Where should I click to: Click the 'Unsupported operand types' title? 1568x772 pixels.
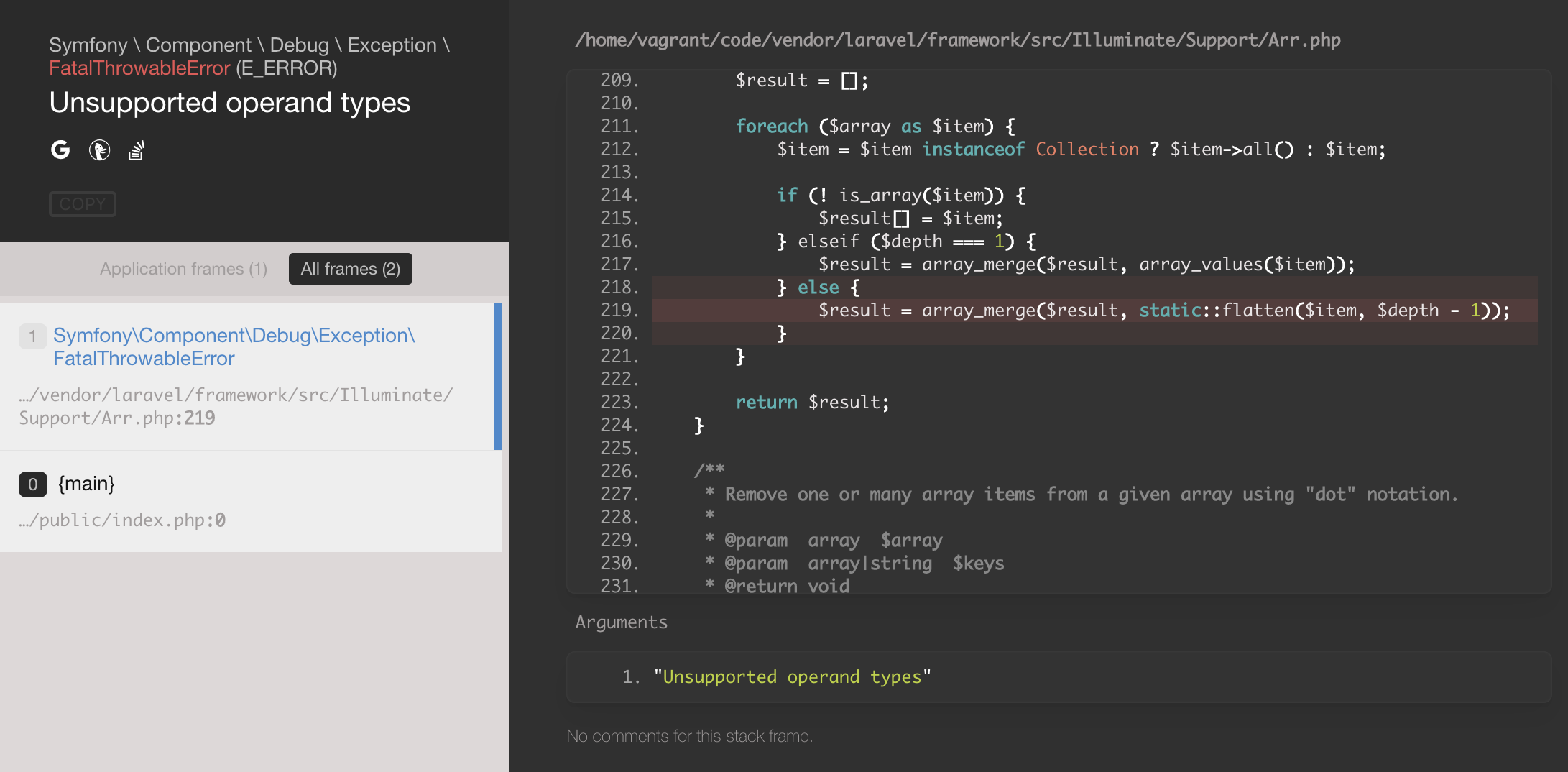point(230,103)
